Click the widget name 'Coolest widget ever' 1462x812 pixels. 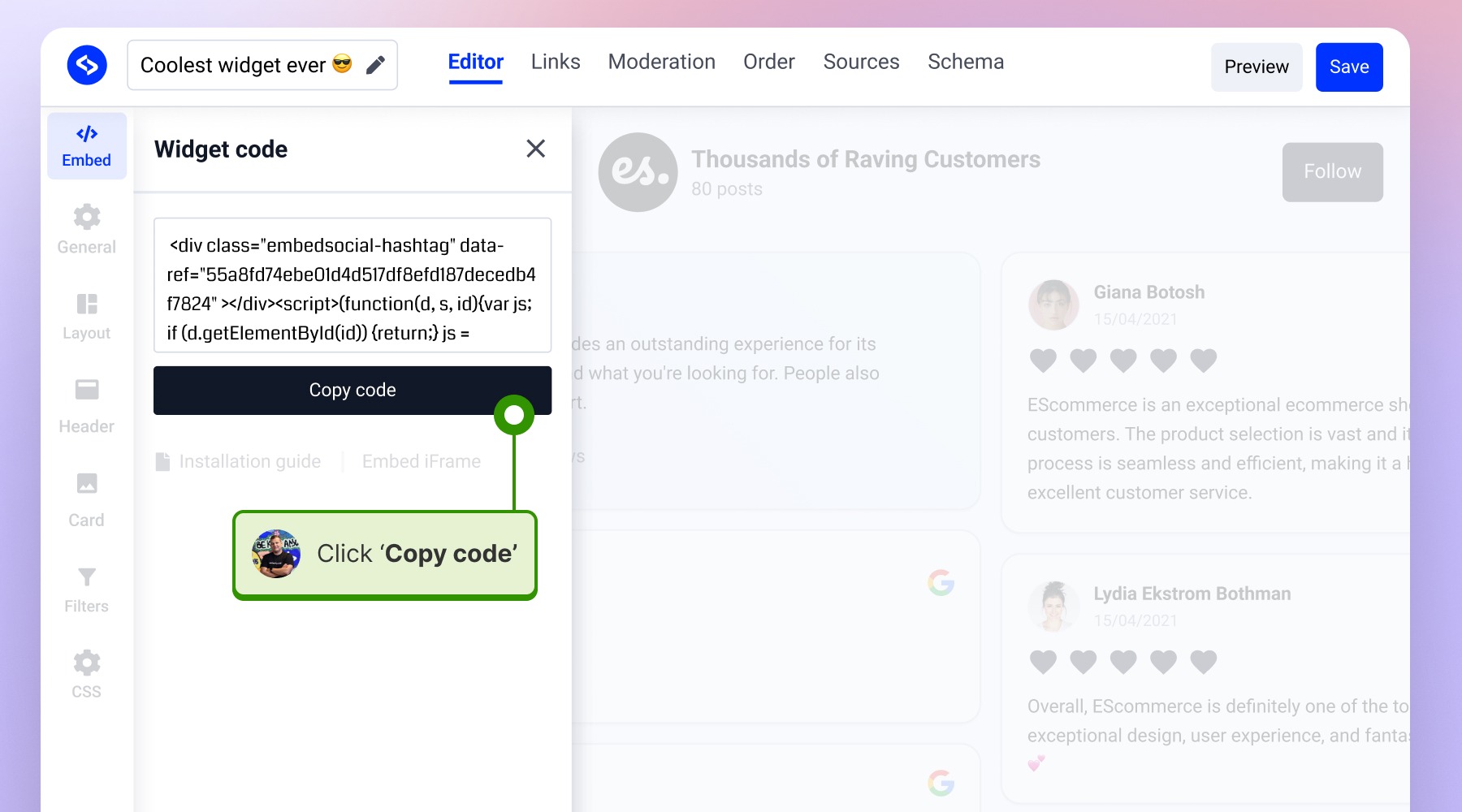(233, 65)
